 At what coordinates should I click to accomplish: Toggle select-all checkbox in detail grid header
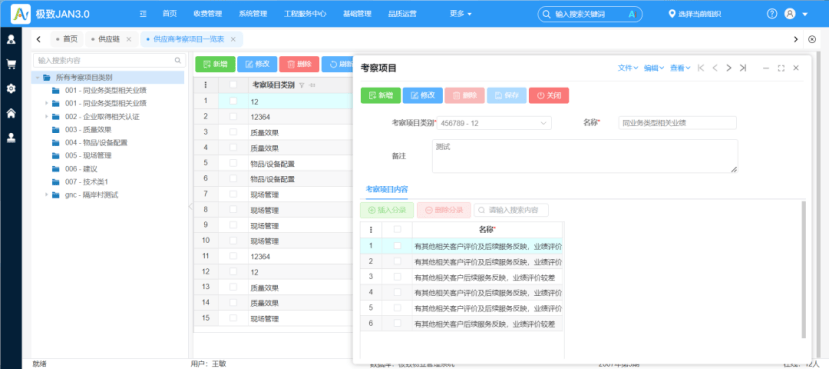397,229
